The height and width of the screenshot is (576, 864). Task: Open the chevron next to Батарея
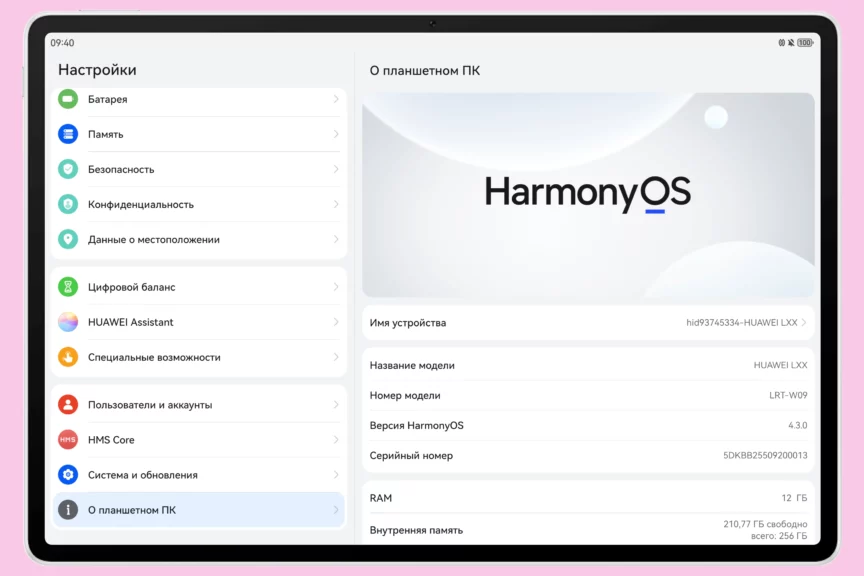(336, 99)
